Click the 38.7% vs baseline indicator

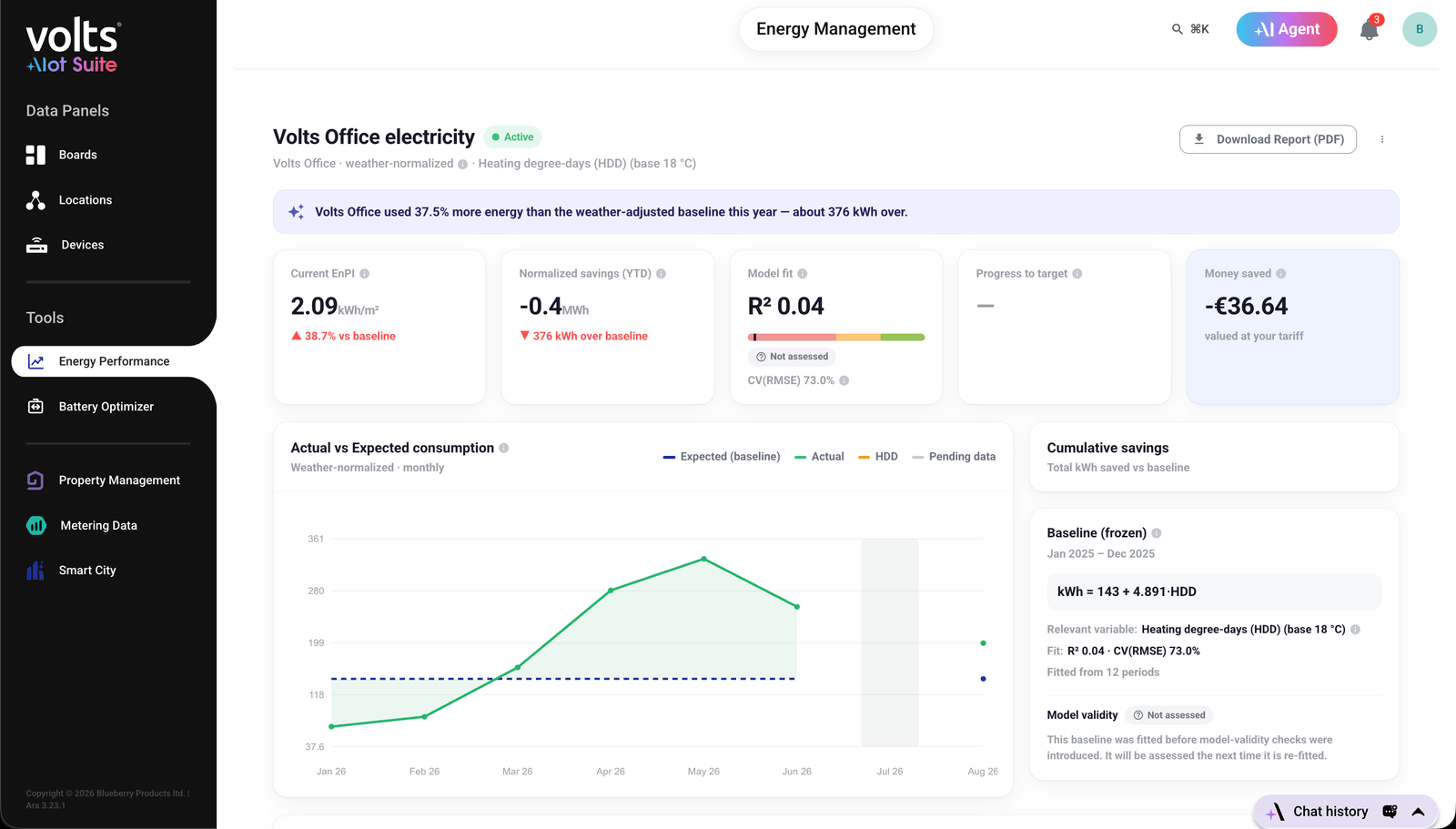[x=343, y=336]
